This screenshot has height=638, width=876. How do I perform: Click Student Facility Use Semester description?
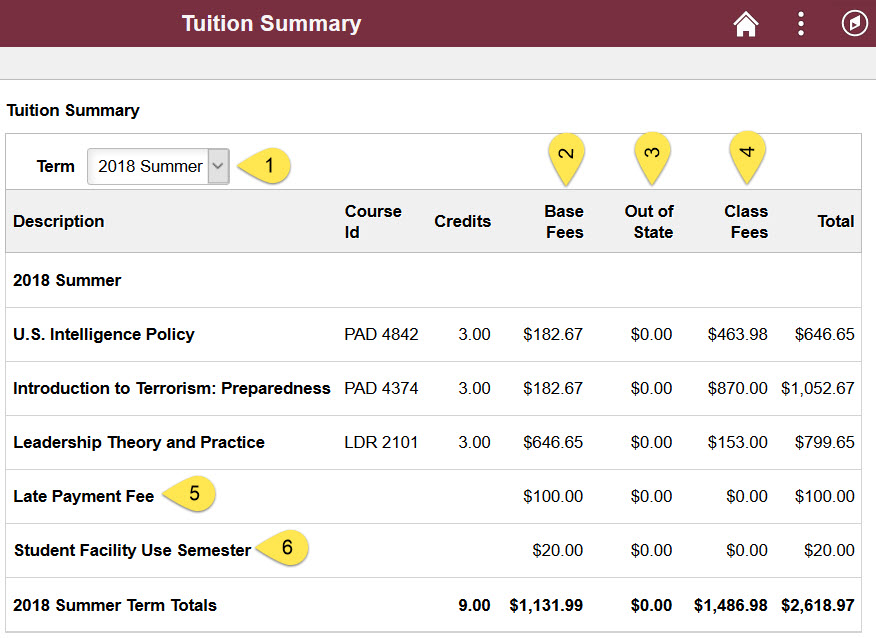pyautogui.click(x=132, y=550)
